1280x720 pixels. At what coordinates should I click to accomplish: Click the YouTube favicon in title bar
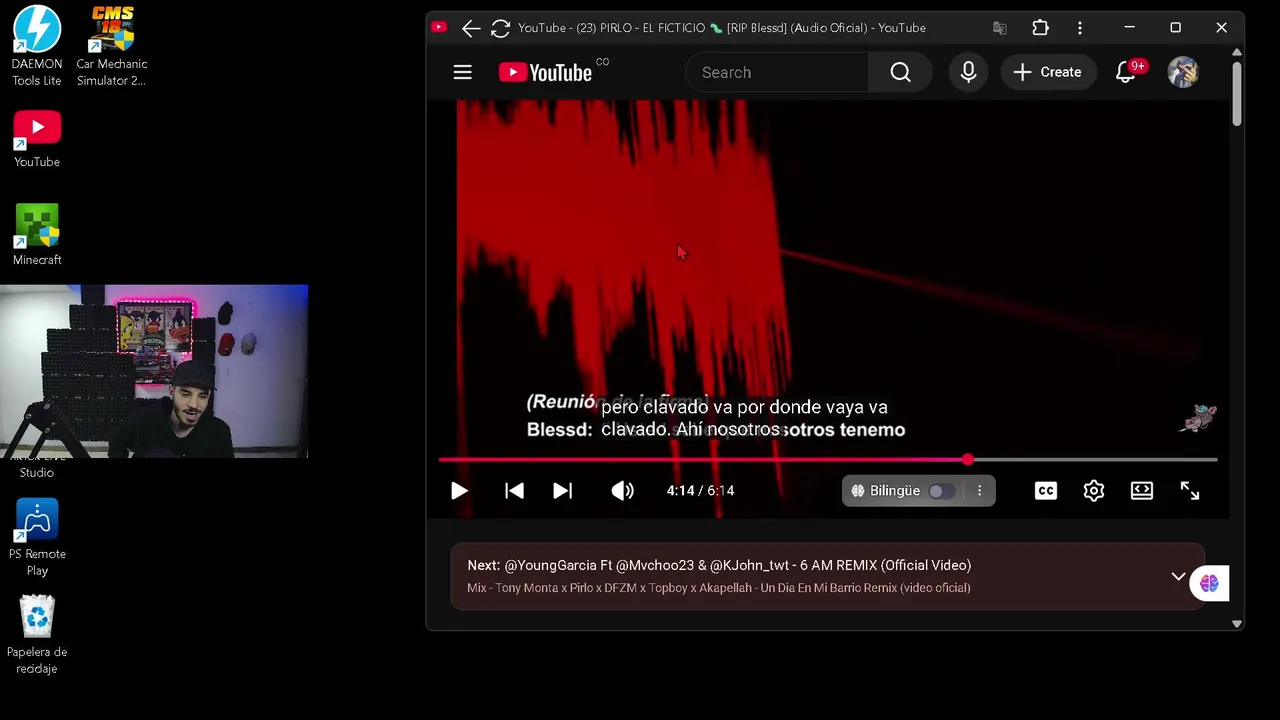pos(439,28)
